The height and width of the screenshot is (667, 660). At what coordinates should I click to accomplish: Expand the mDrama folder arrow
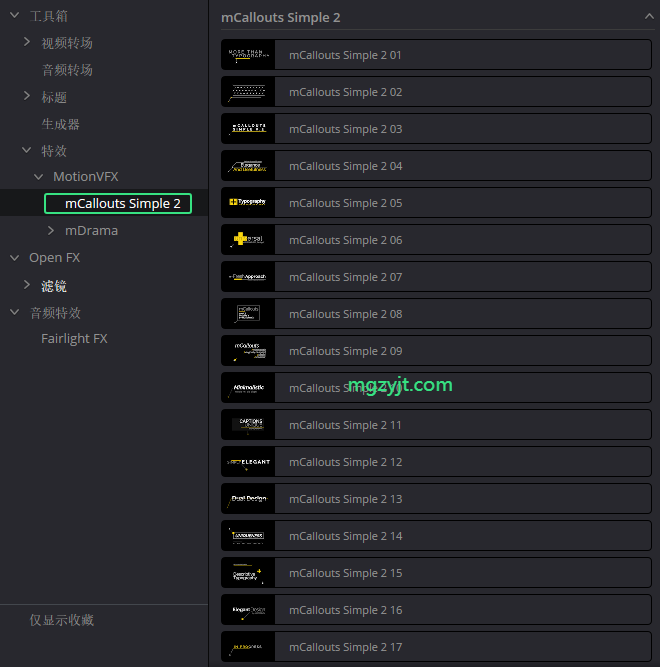pos(51,230)
